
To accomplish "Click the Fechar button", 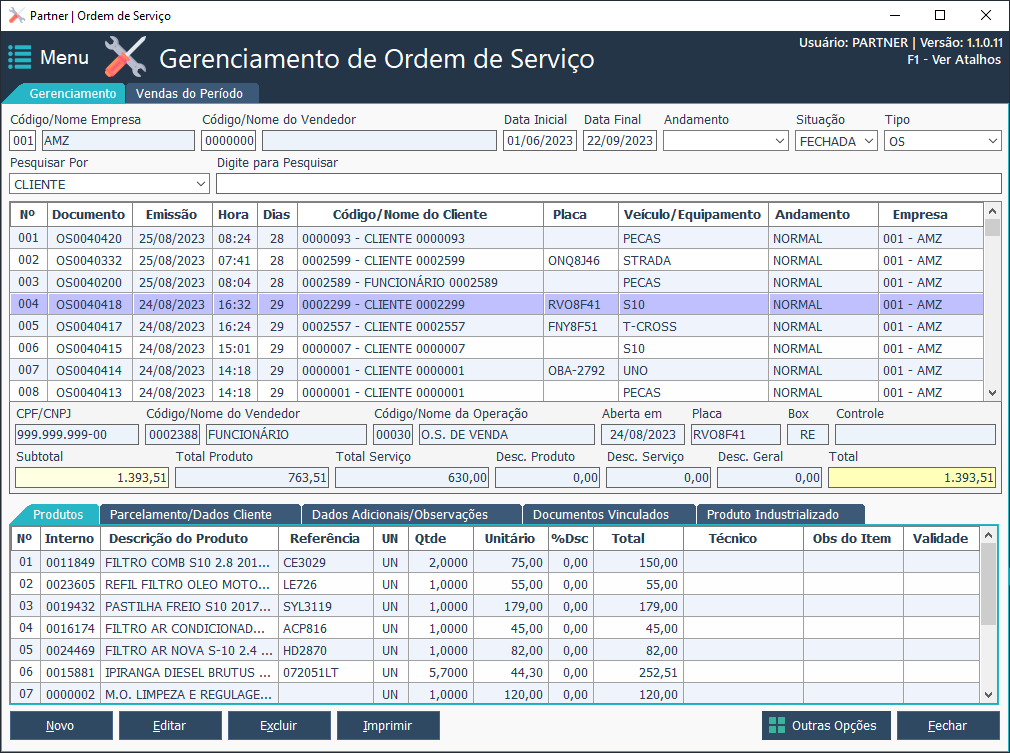I will click(947, 726).
